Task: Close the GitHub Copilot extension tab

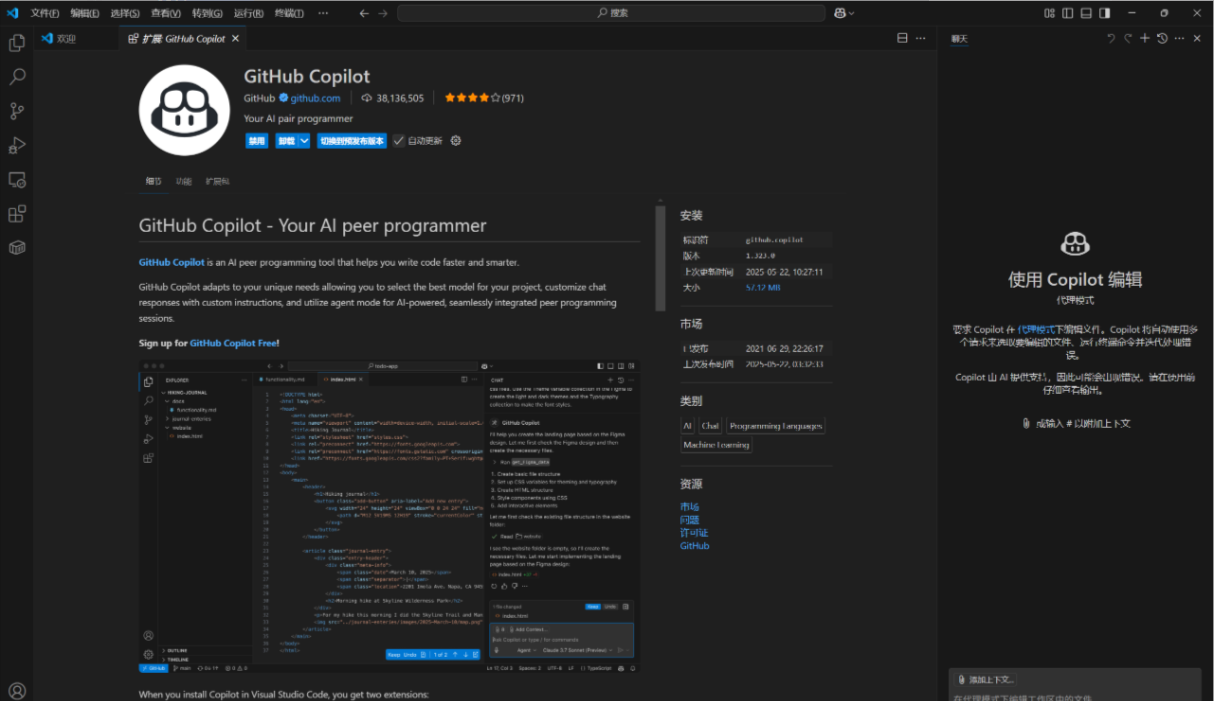Action: click(x=236, y=39)
